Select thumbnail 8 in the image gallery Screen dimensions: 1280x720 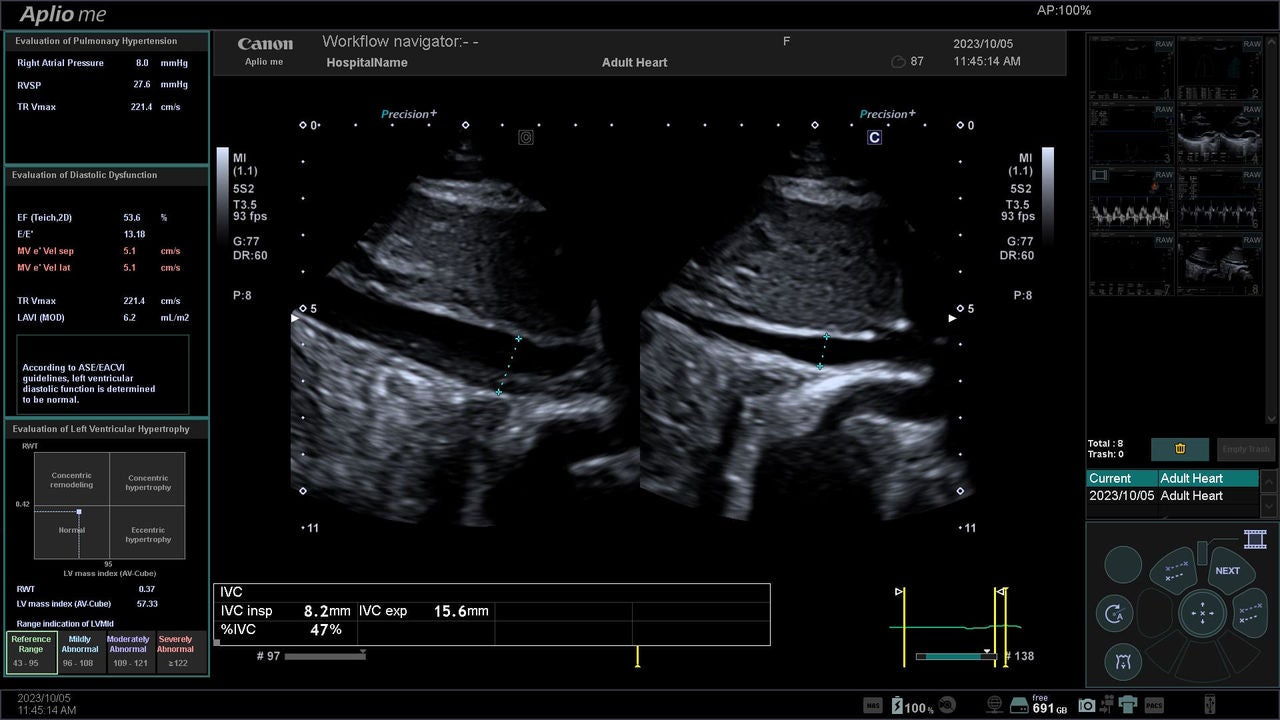(x=1220, y=265)
